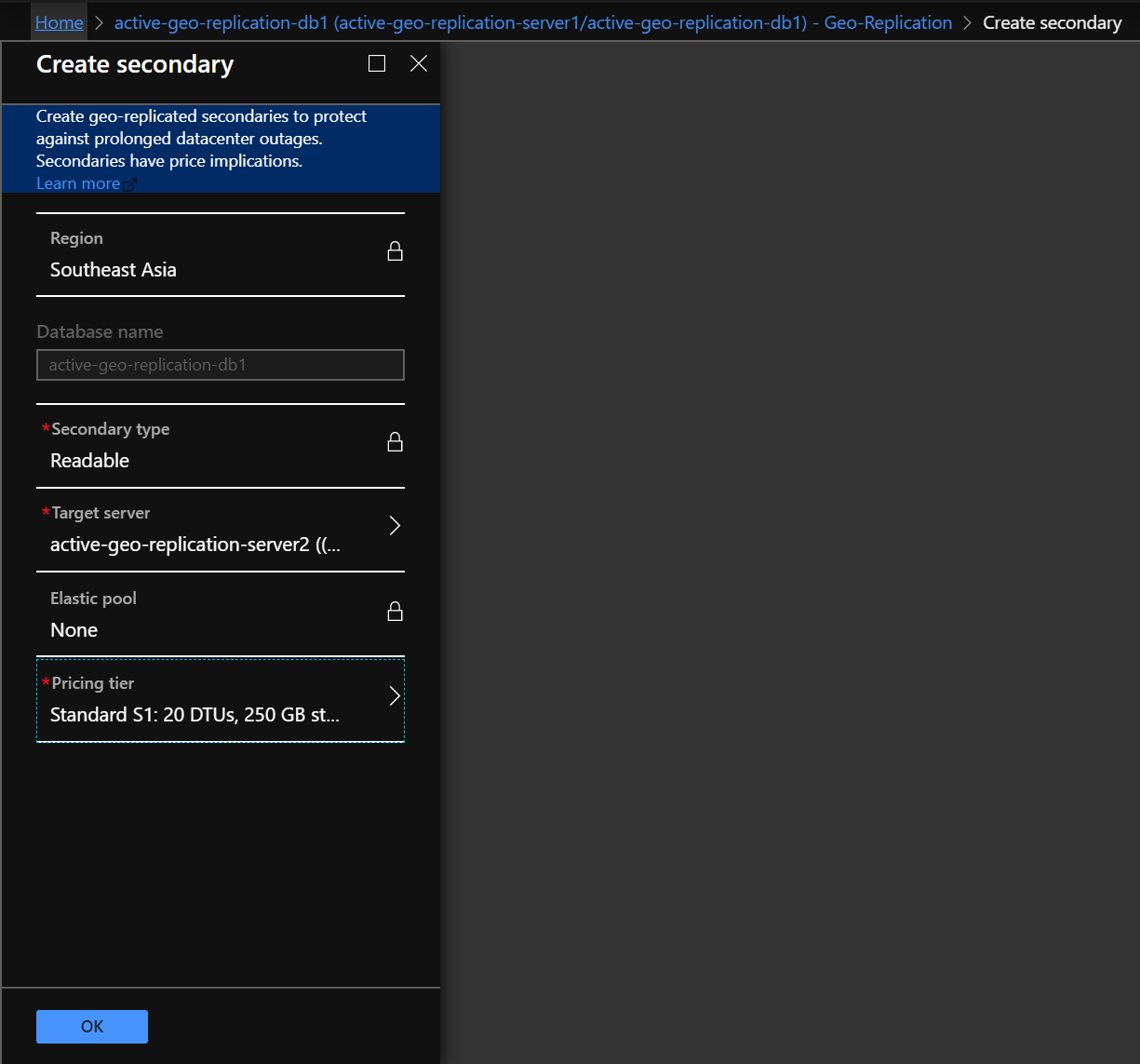Image resolution: width=1140 pixels, height=1064 pixels.
Task: Click the Pricing tier chevron arrow
Action: [394, 695]
